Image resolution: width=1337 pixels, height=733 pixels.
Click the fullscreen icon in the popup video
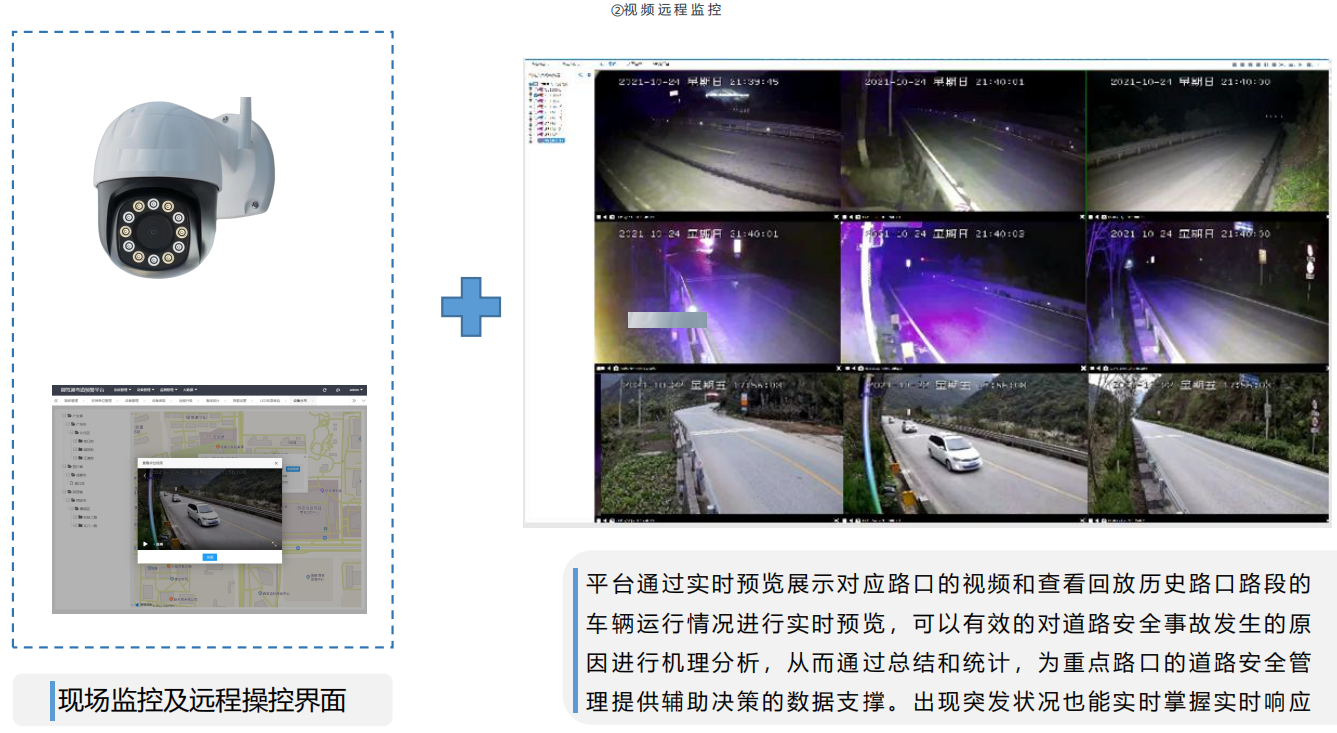point(274,544)
